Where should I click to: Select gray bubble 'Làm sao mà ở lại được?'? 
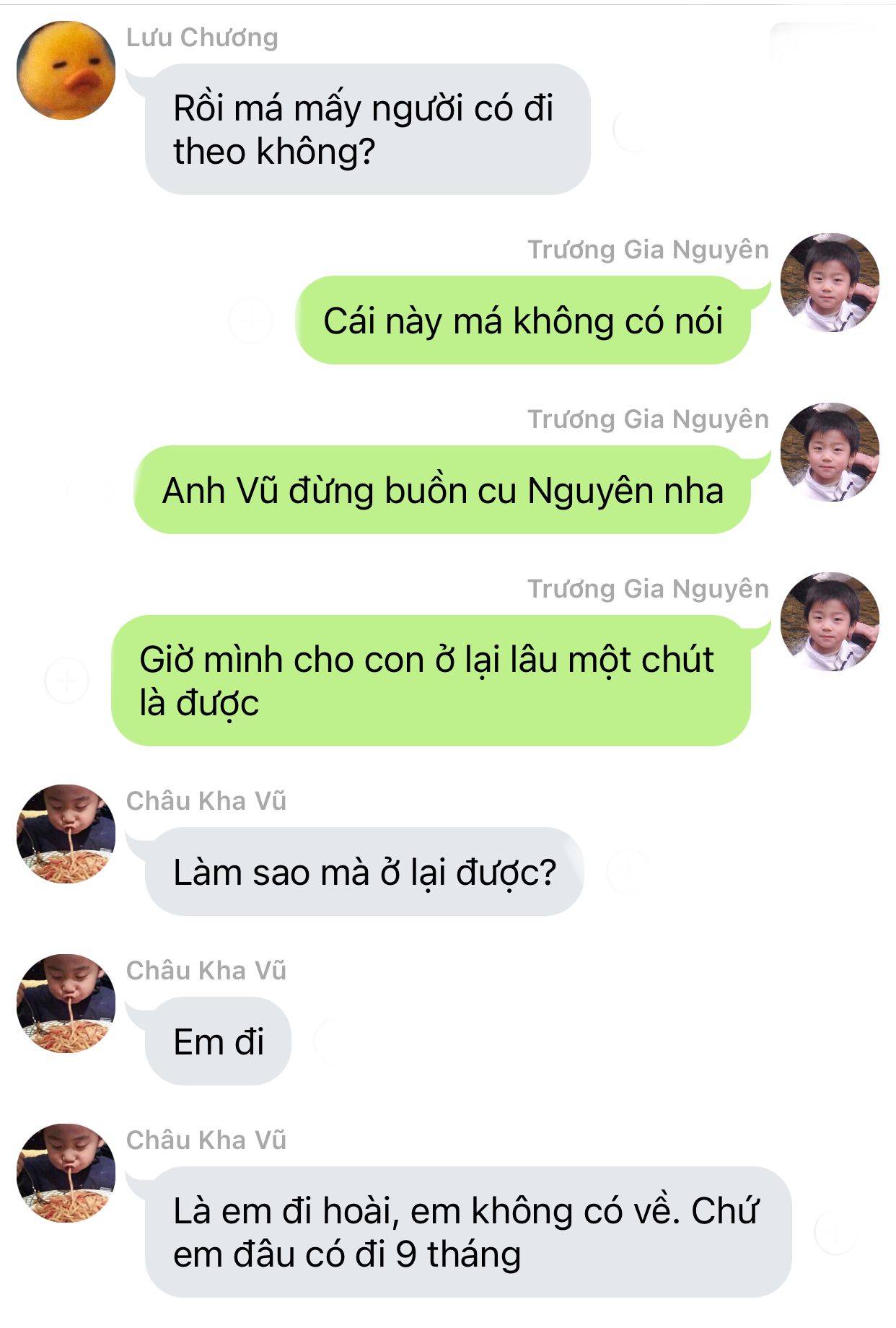point(364,872)
